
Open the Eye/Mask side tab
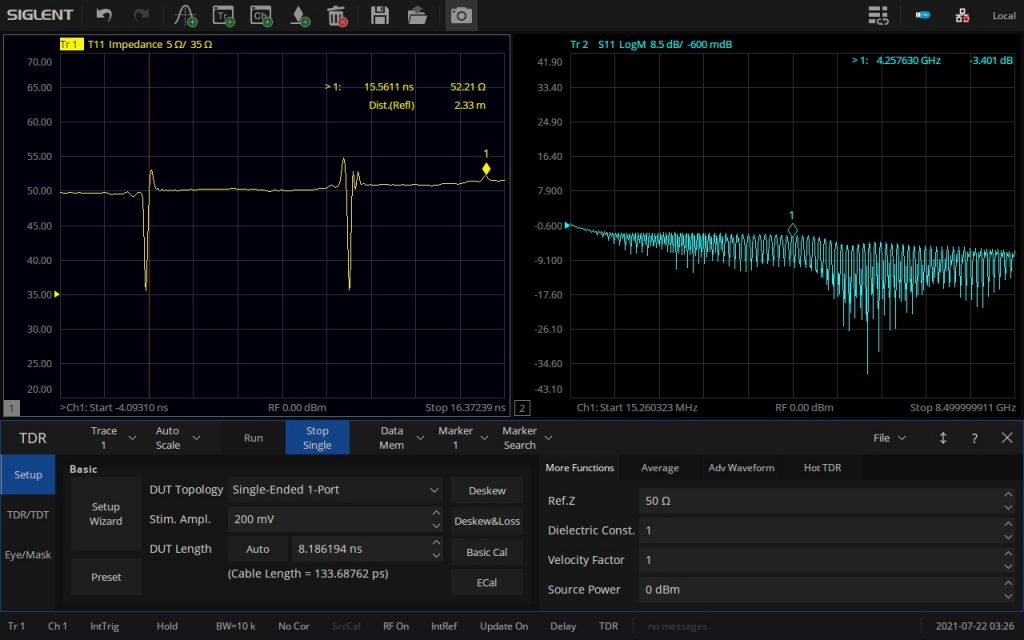point(28,554)
